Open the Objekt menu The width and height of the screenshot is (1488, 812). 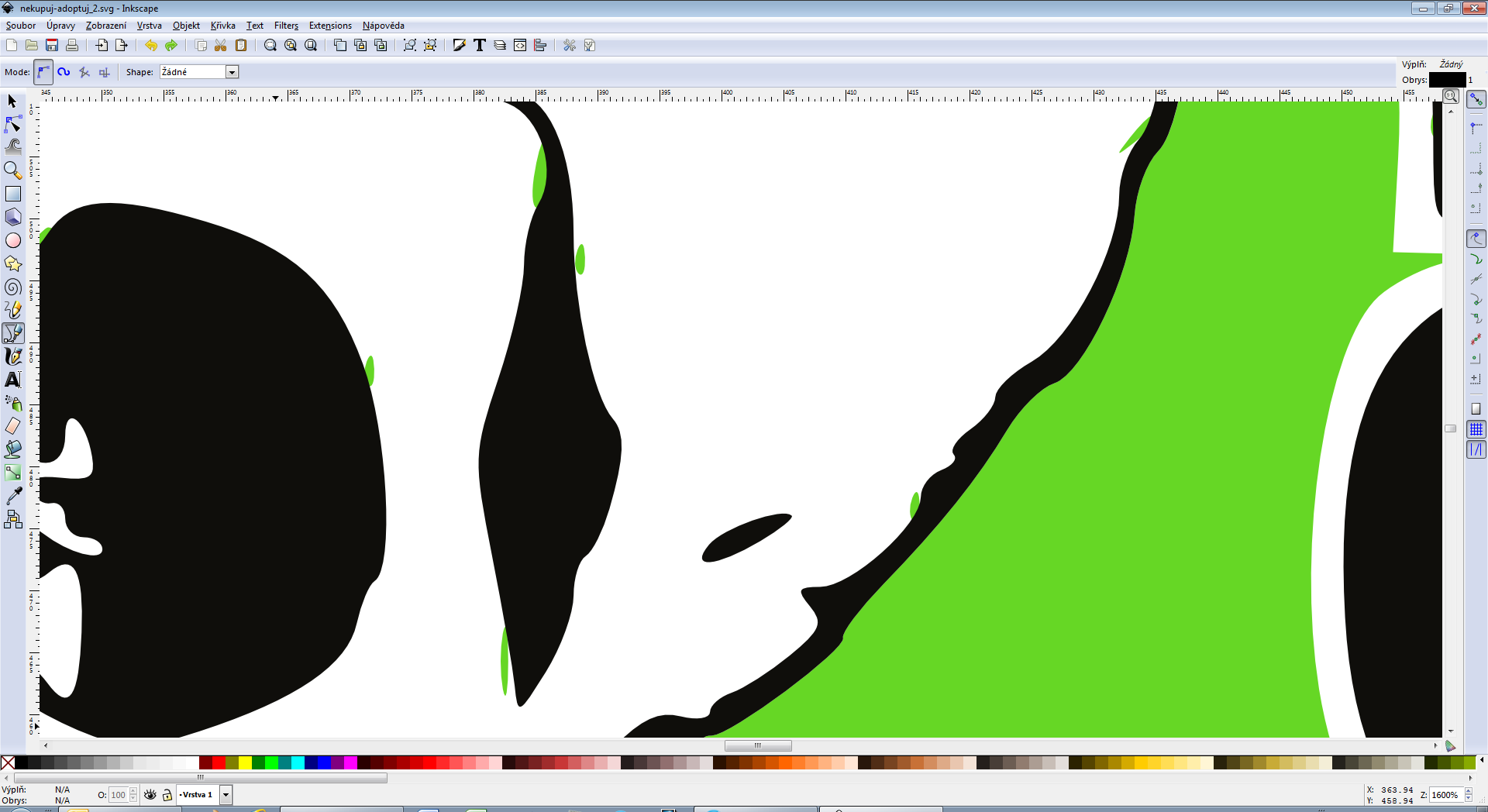pos(186,26)
